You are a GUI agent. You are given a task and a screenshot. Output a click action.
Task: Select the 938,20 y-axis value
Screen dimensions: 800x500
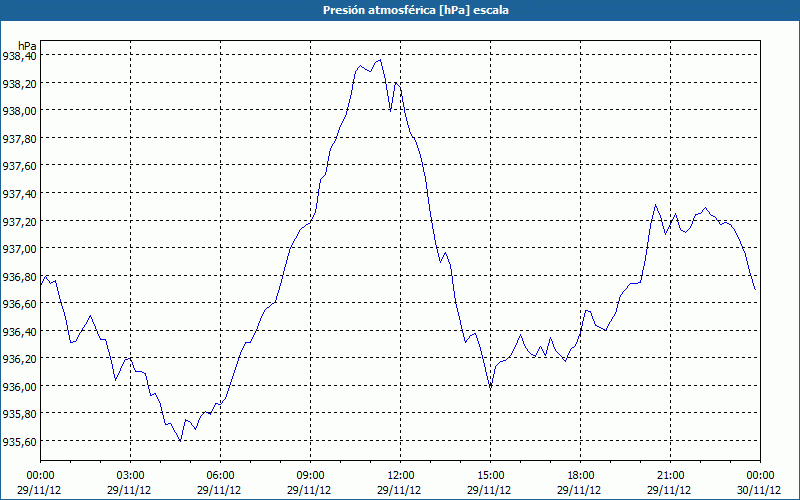point(19,83)
